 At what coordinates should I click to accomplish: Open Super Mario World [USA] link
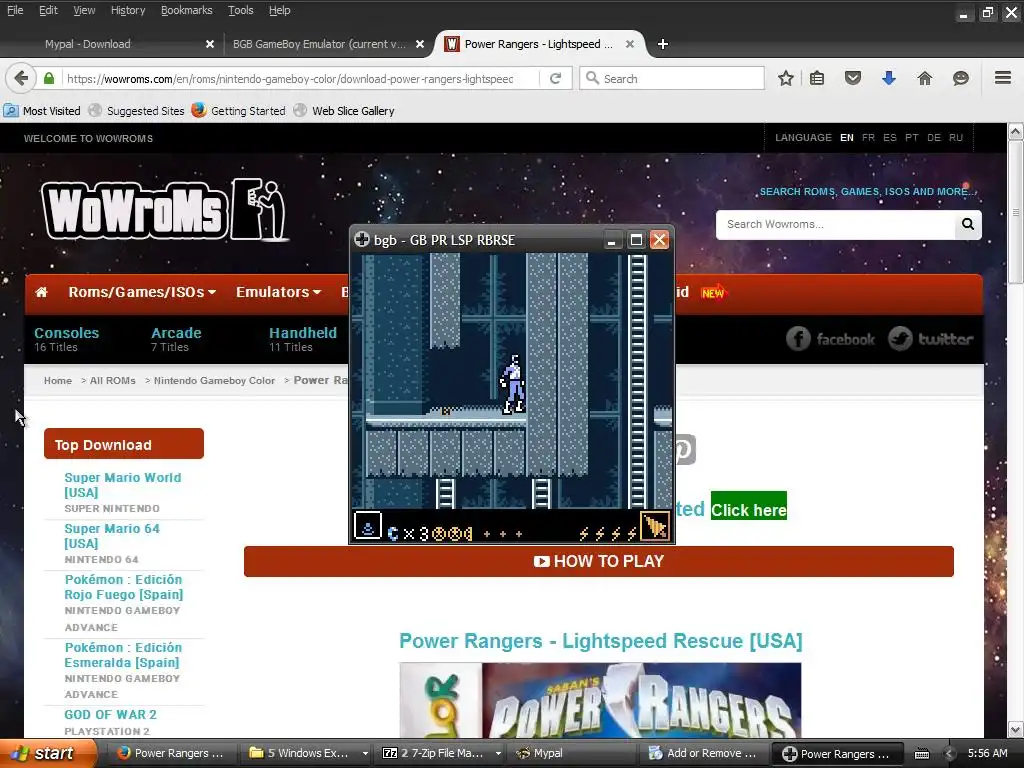pos(123,485)
